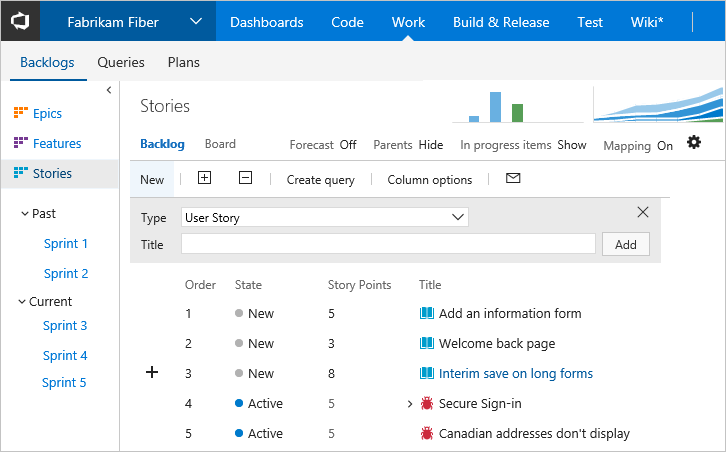The height and width of the screenshot is (452, 726).
Task: Close the new item panel
Action: [643, 212]
